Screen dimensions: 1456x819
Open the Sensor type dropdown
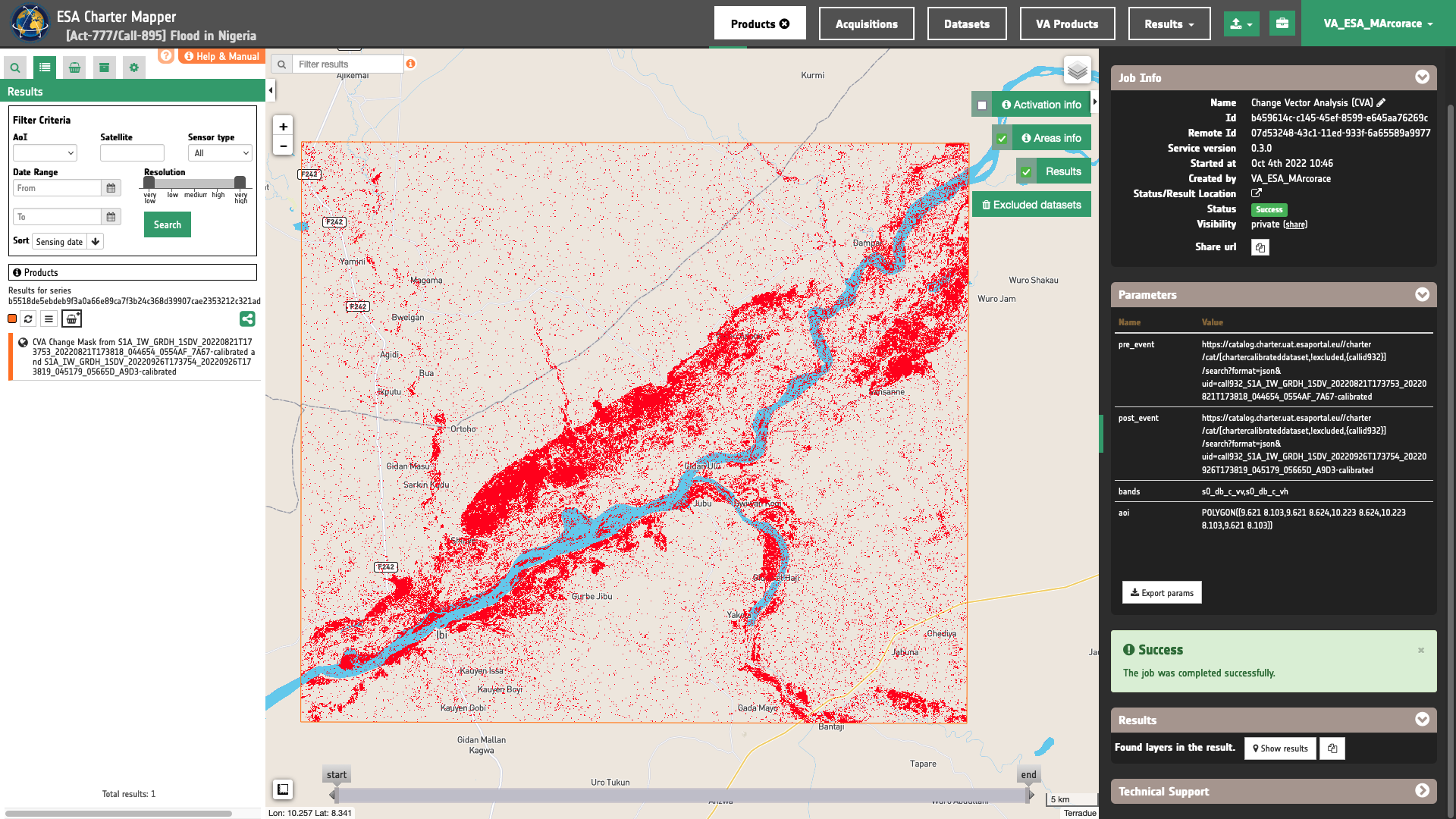(x=220, y=153)
